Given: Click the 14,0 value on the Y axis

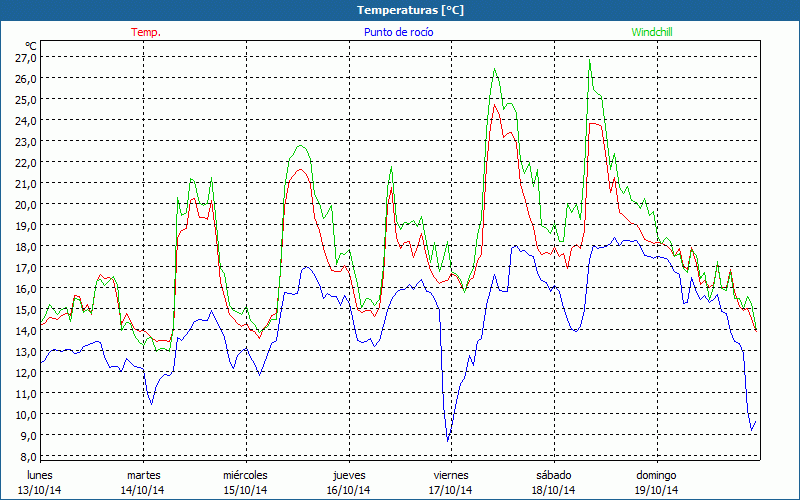Looking at the screenshot, I should click(x=26, y=330).
